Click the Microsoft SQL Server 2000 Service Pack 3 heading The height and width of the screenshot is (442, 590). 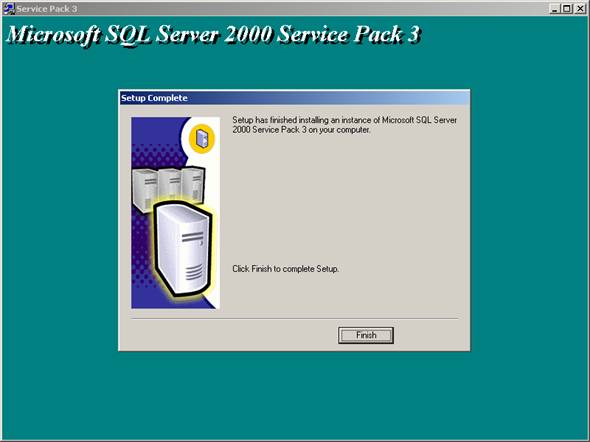(x=213, y=35)
